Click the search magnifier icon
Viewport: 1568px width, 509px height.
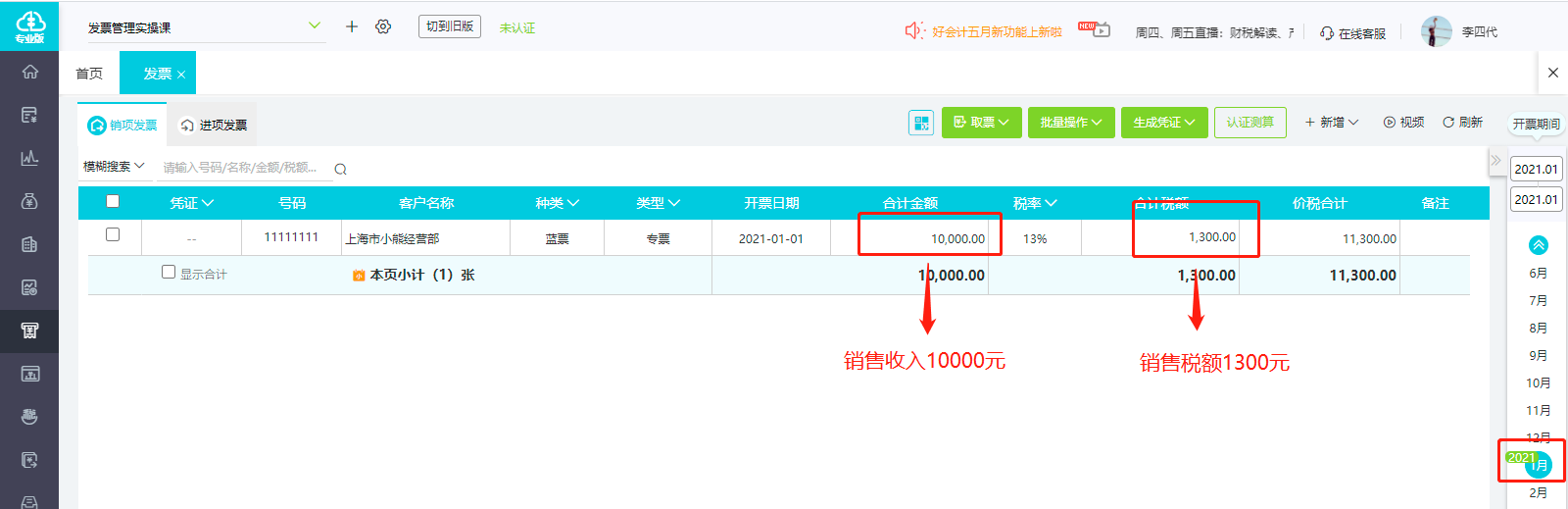coord(340,169)
